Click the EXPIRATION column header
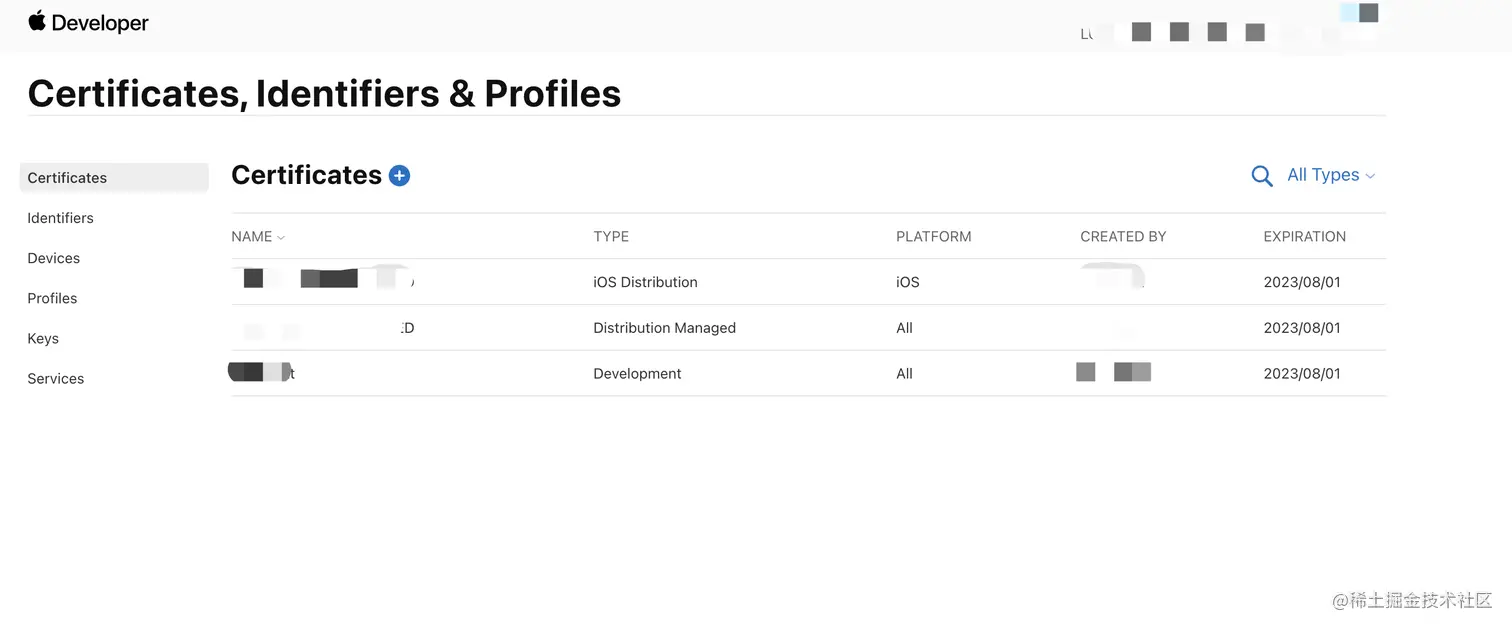Screen dimensions: 1512x630 tap(1304, 237)
